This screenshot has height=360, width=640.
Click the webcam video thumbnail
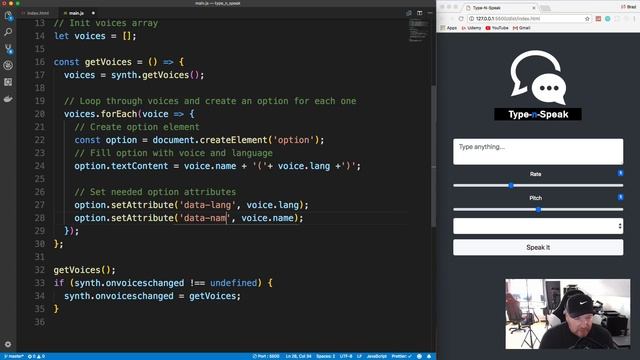[x=567, y=314]
